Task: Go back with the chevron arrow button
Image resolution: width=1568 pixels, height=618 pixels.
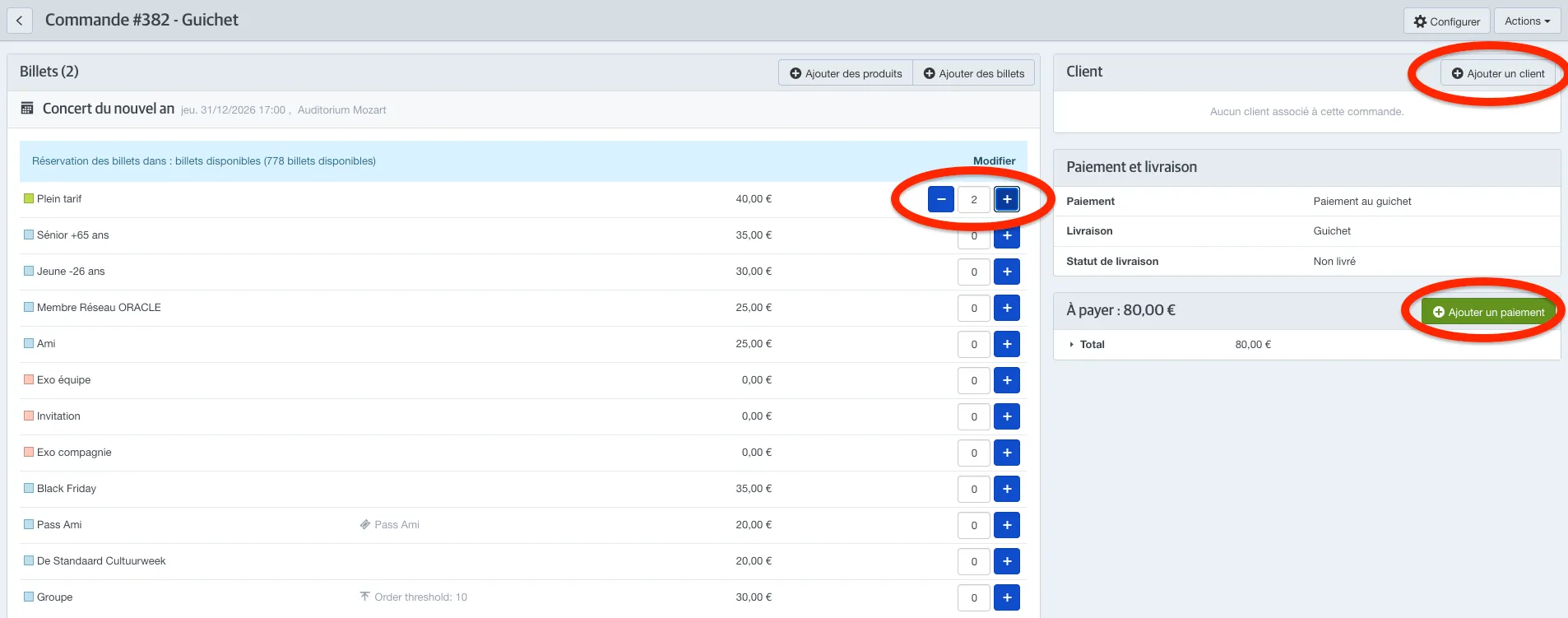Action: click(20, 21)
